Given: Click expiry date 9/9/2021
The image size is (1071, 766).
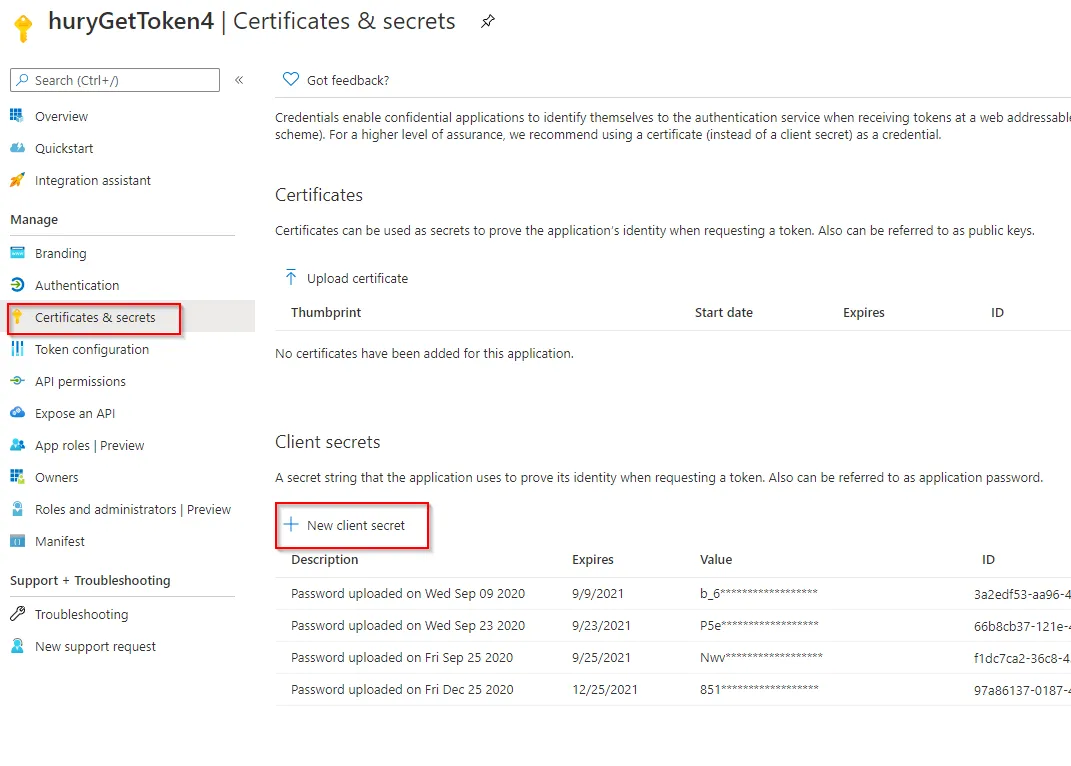Looking at the screenshot, I should (x=598, y=594).
